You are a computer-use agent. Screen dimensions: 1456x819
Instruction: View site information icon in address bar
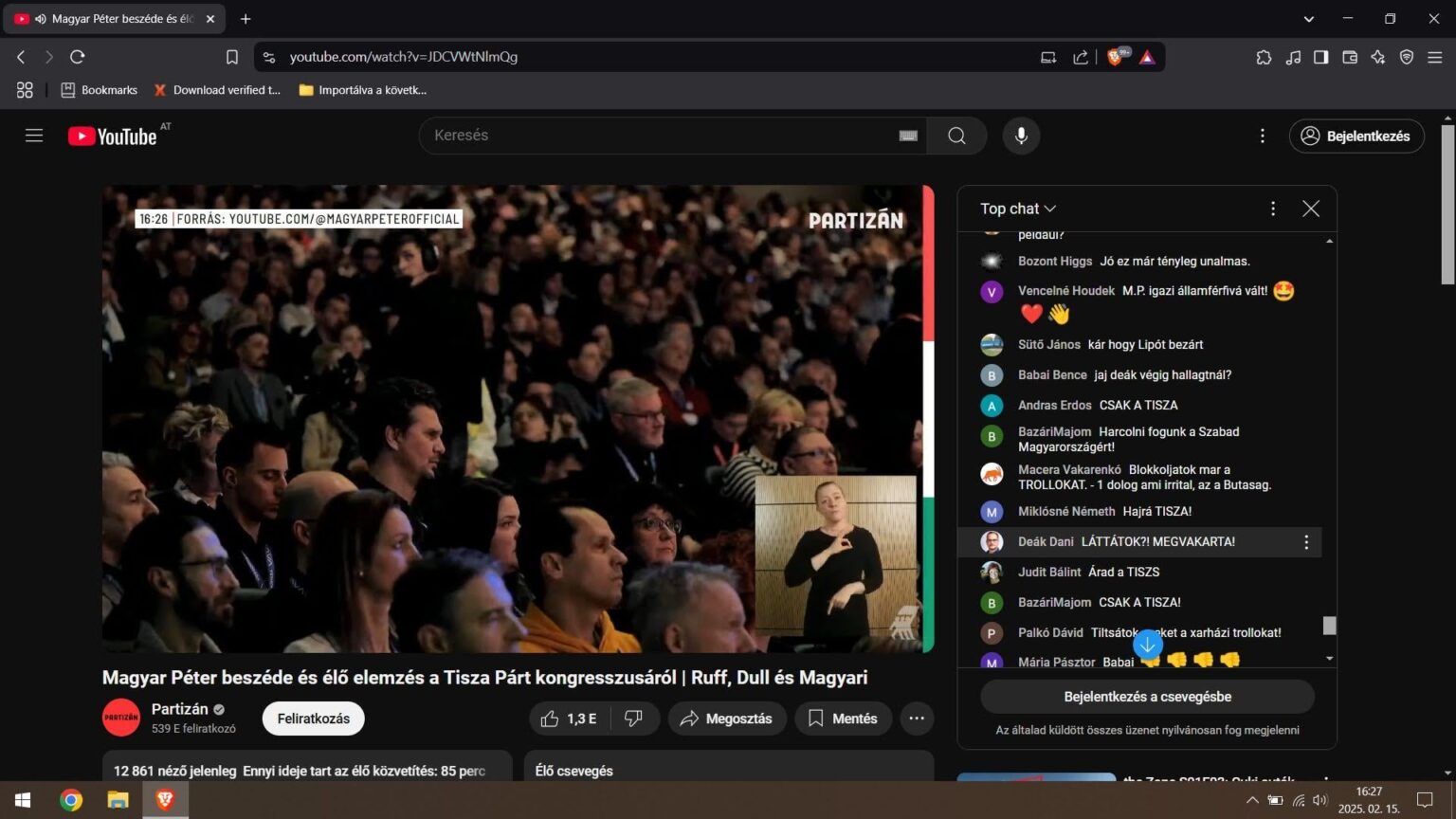269,57
